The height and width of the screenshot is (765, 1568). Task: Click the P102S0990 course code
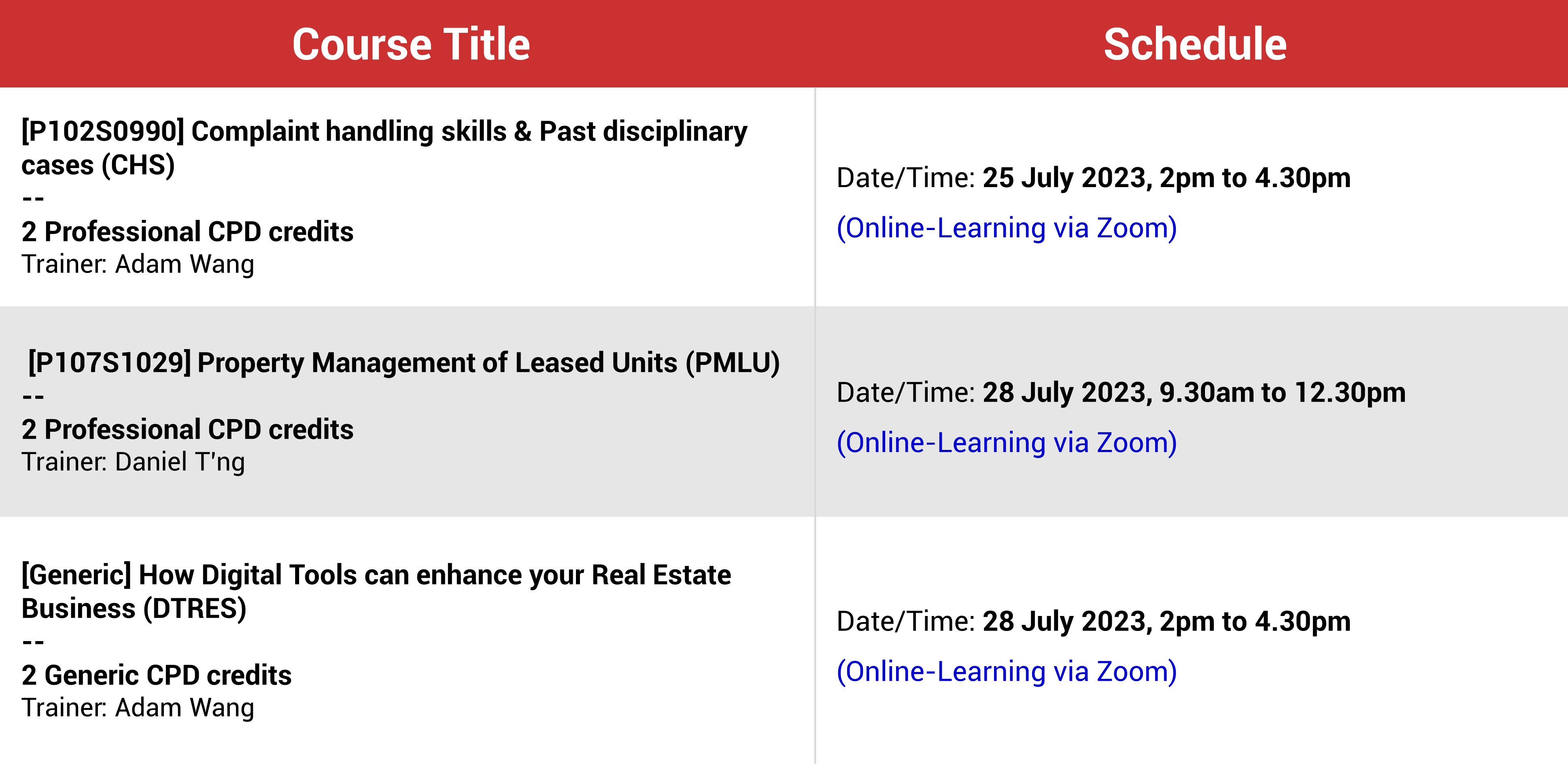(x=103, y=132)
